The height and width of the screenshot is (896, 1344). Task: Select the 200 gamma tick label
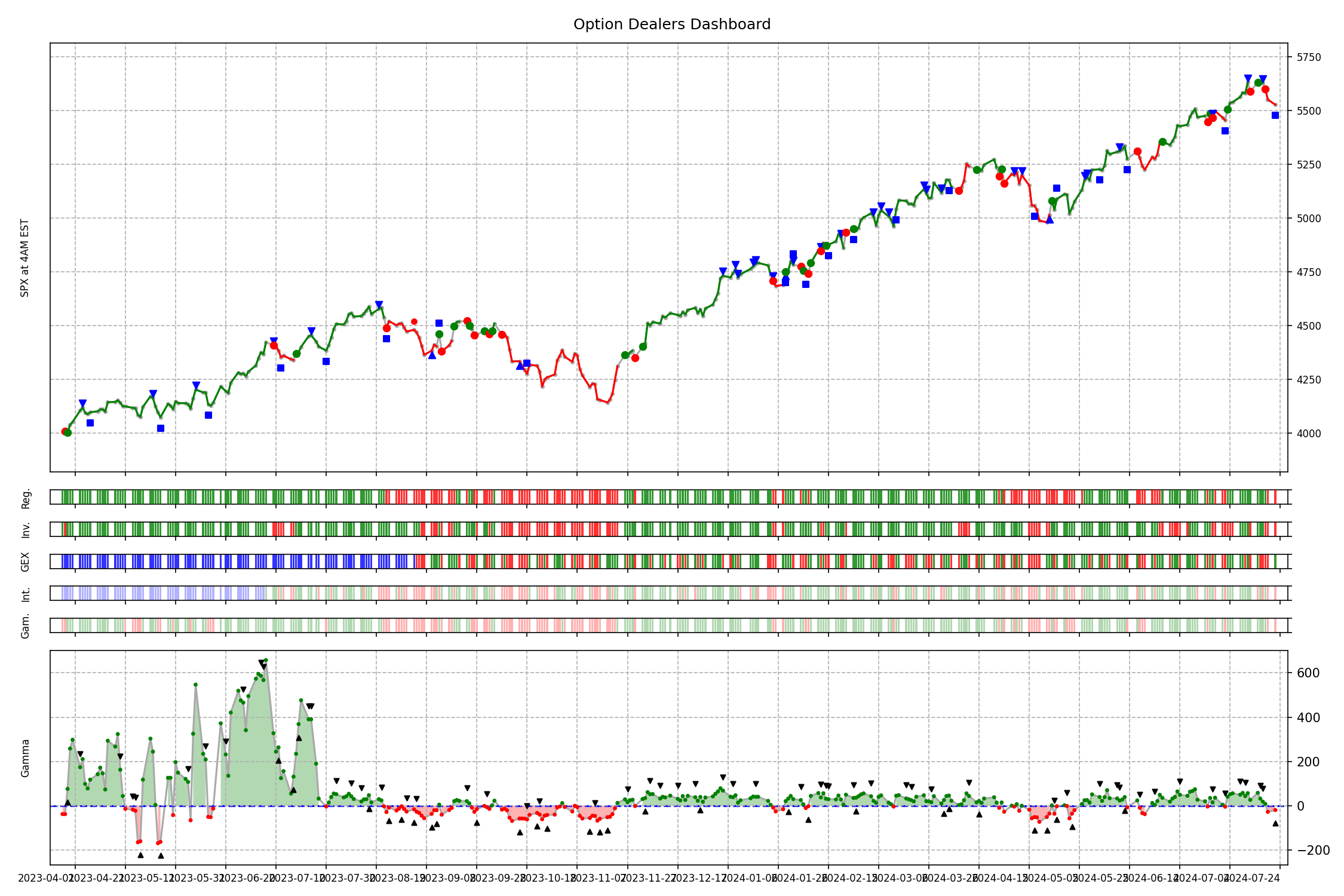pyautogui.click(x=1308, y=762)
